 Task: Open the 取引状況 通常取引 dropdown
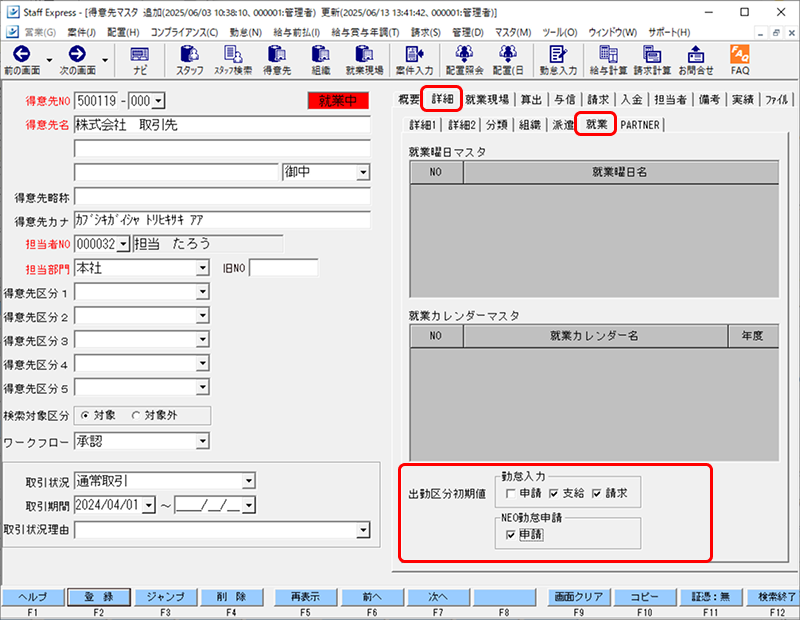click(x=248, y=481)
